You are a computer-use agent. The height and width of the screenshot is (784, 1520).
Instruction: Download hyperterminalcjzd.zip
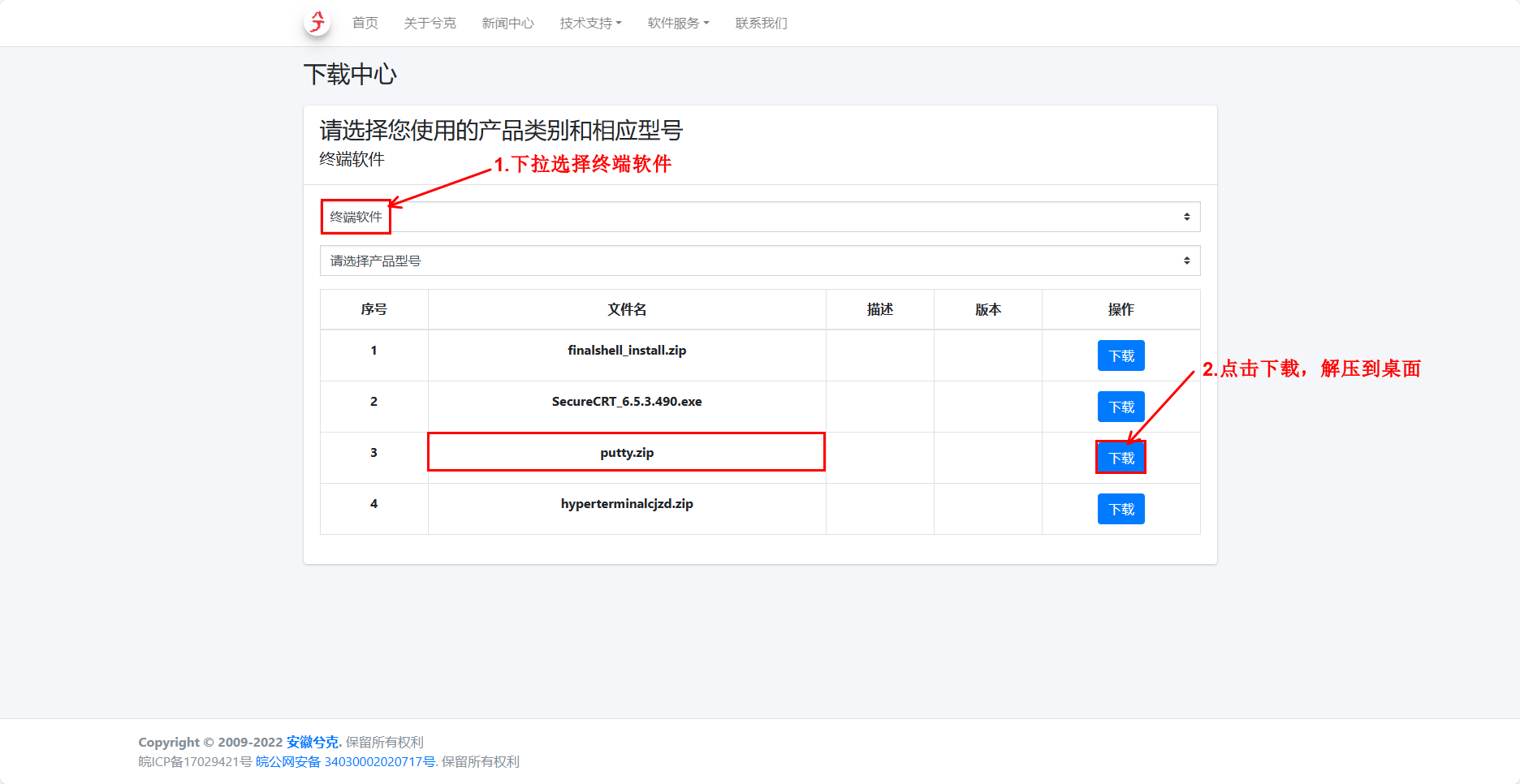[1121, 509]
